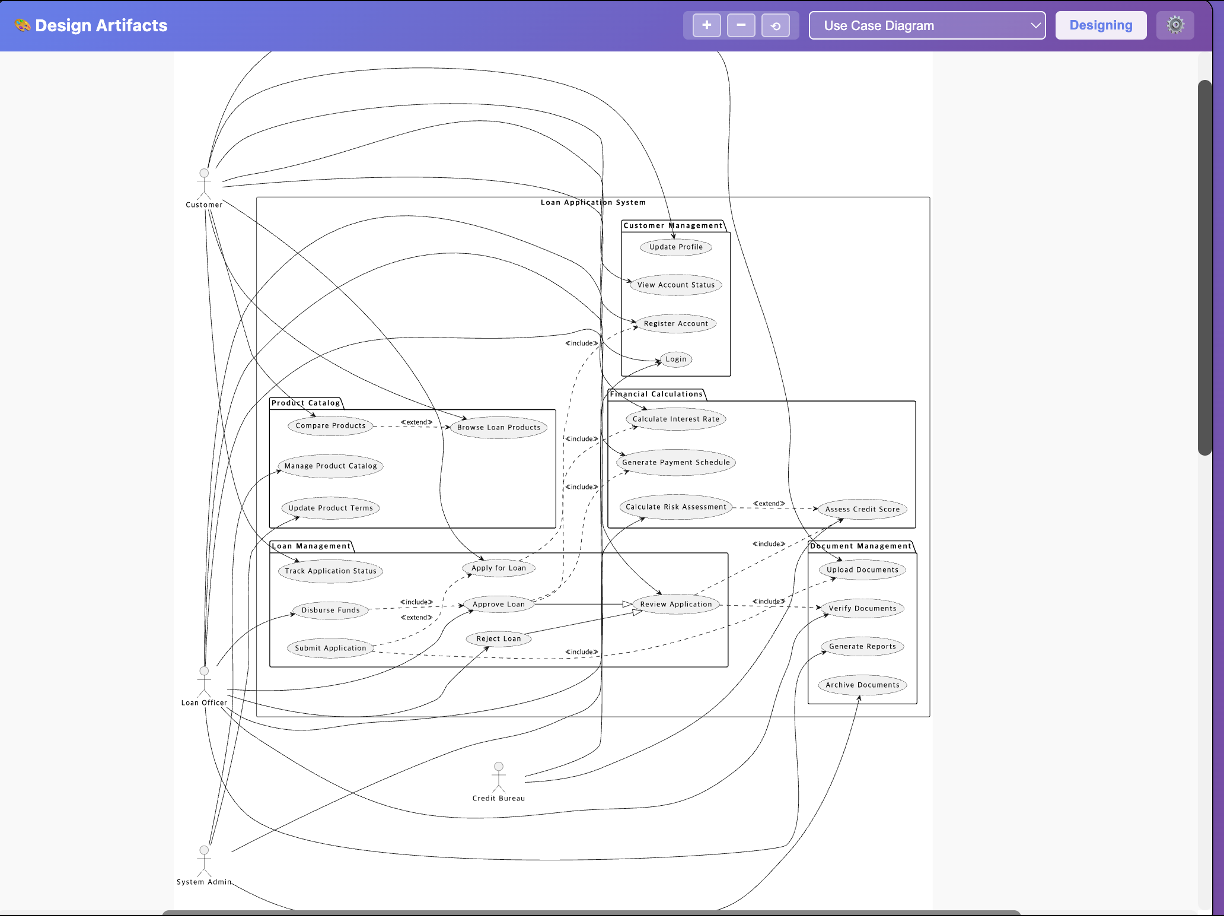Click the palette icon beside Design Artifacts
Screen dimensions: 1224x916
click(22, 26)
